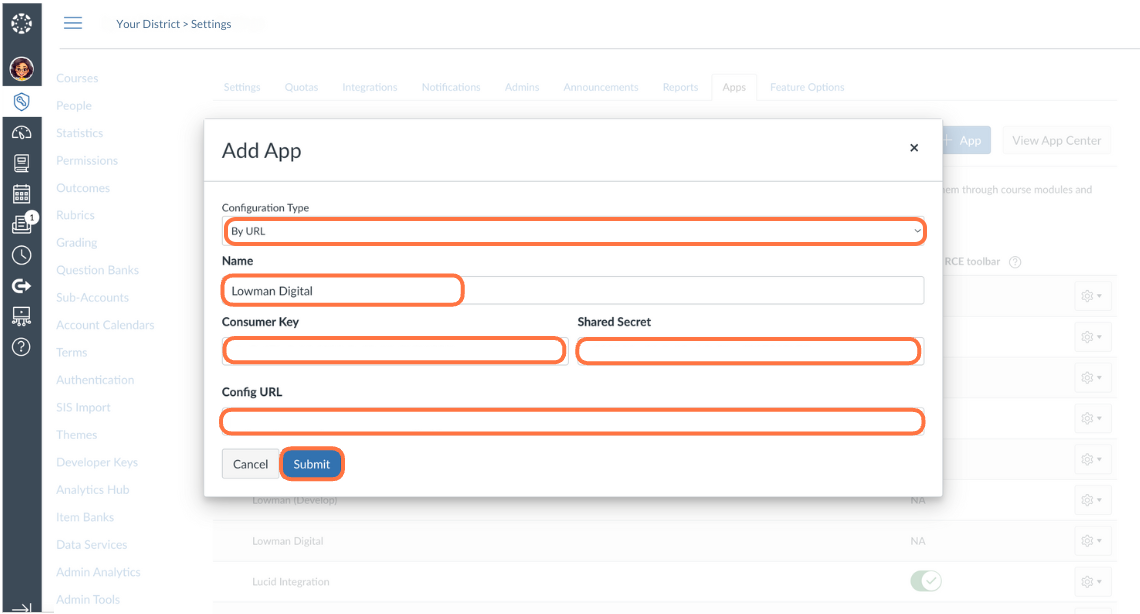Open Terms in account menu
The width and height of the screenshot is (1140, 614).
[x=72, y=352]
